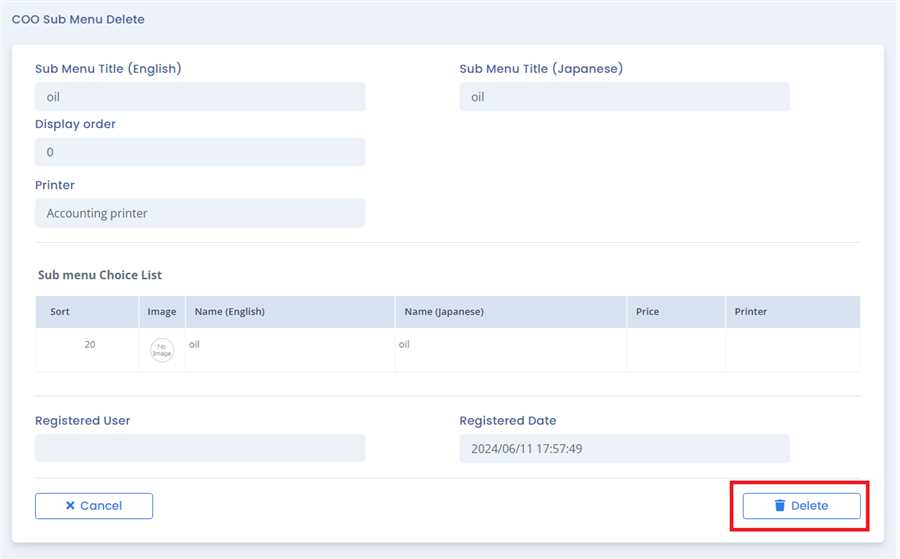Click the Accounting printer field
The height and width of the screenshot is (559, 900).
200,213
